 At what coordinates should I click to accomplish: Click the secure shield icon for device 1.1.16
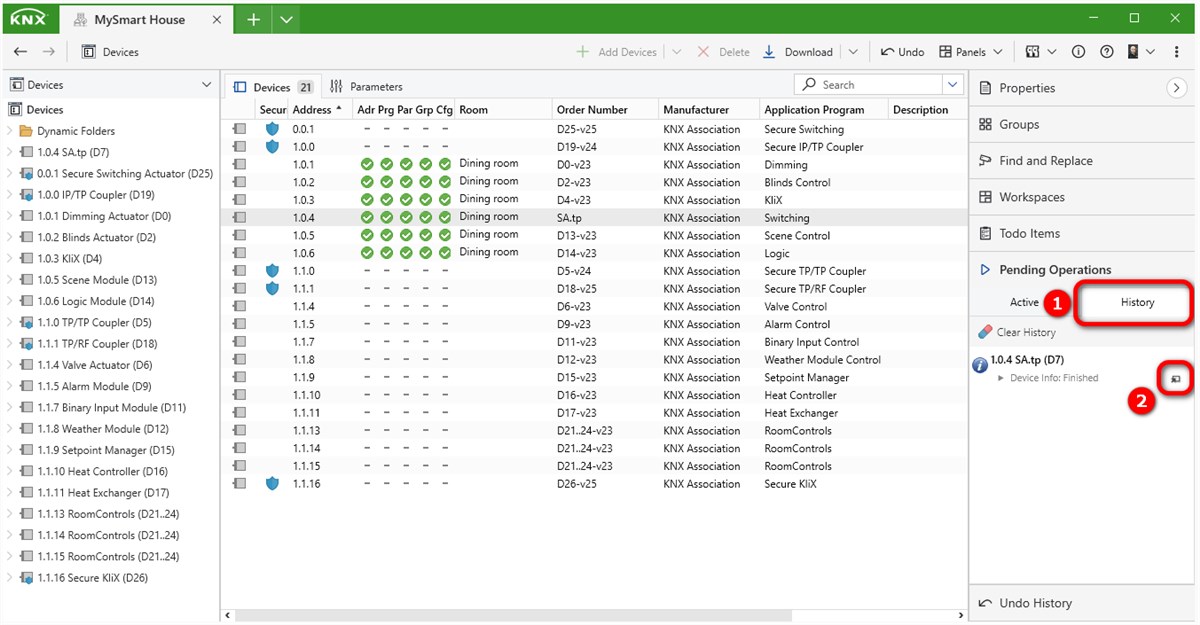point(272,484)
